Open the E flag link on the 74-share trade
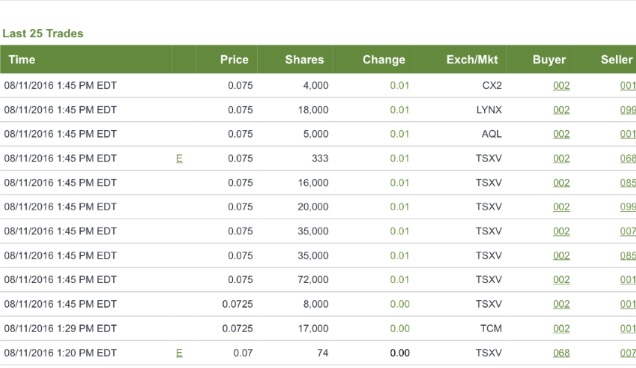The image size is (636, 368). [179, 353]
